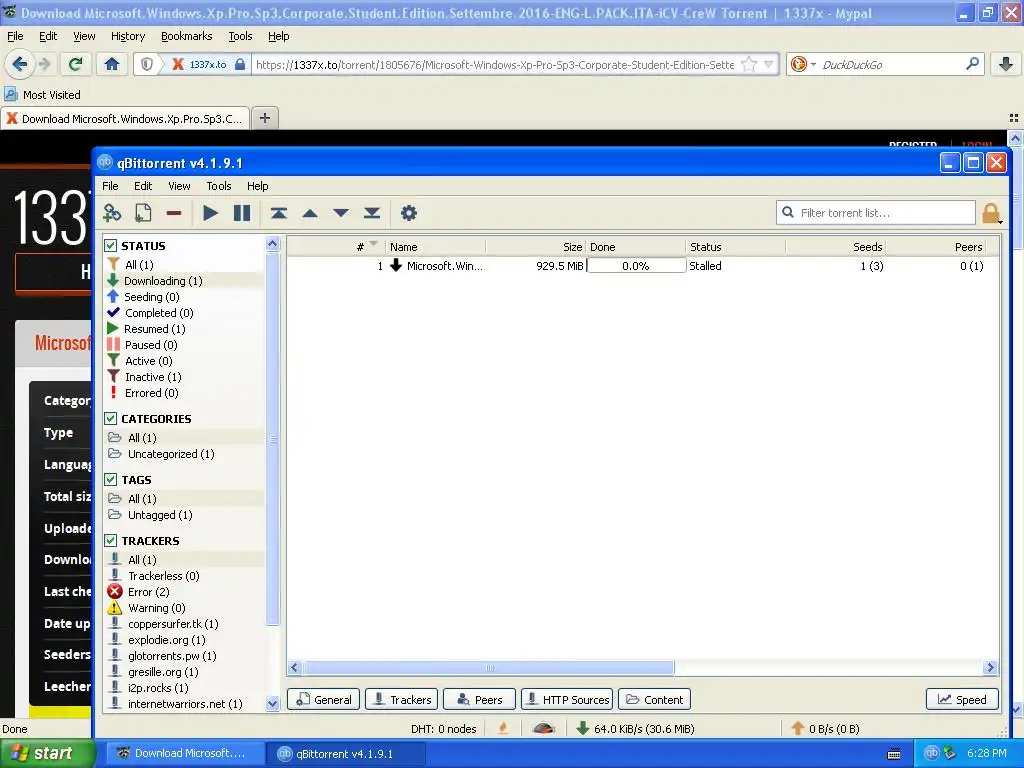The image size is (1024, 768).
Task: Click the Most Visited bookmarks button
Action: point(42,95)
